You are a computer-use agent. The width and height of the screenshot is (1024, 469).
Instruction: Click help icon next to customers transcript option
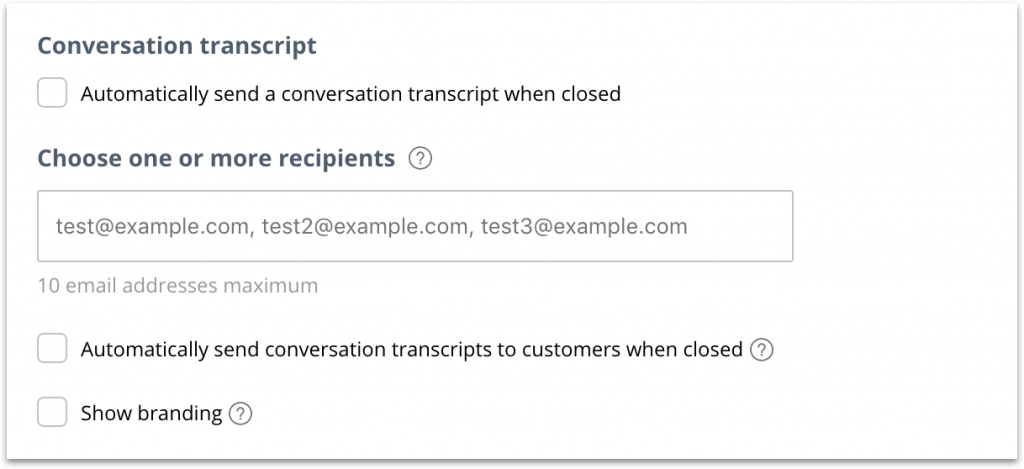pos(761,350)
